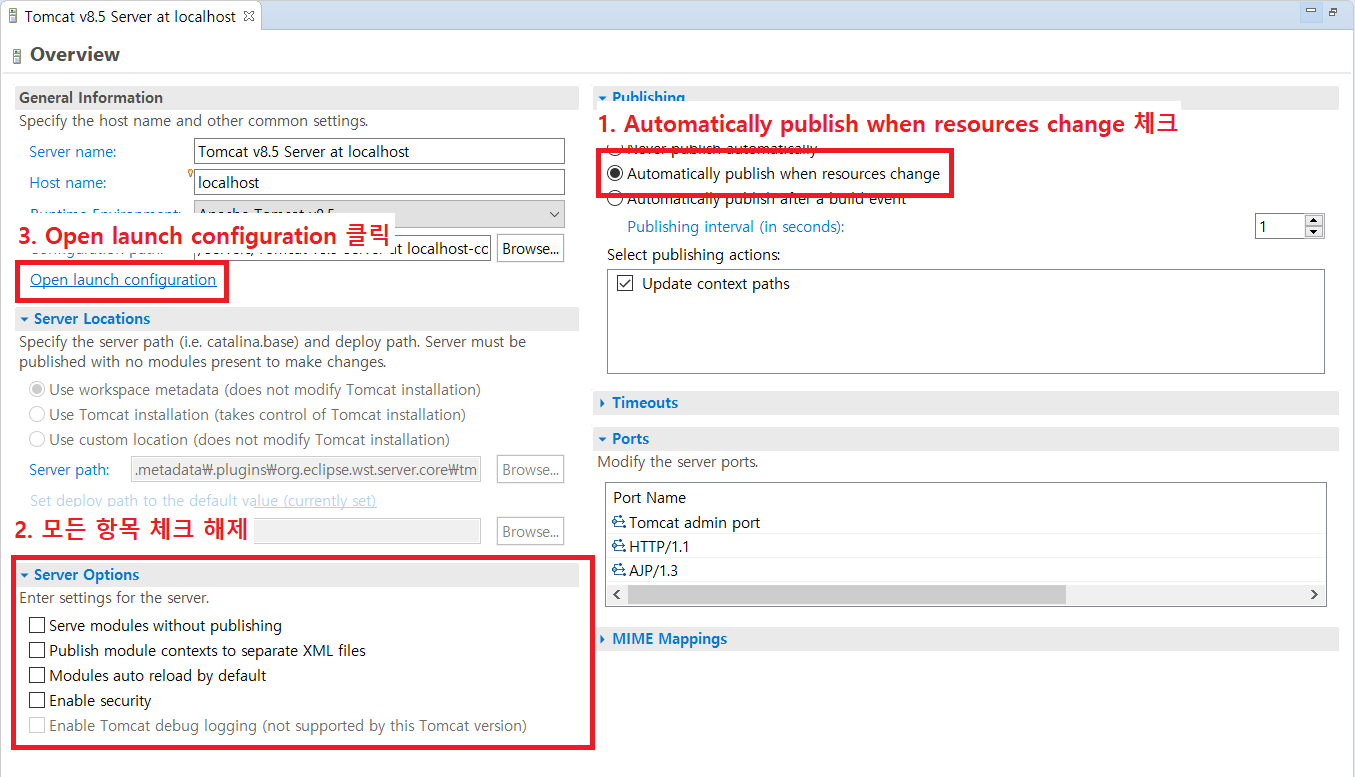Close the Tomcat v8.5 Server editor tab
1355x777 pixels.
pyautogui.click(x=249, y=16)
